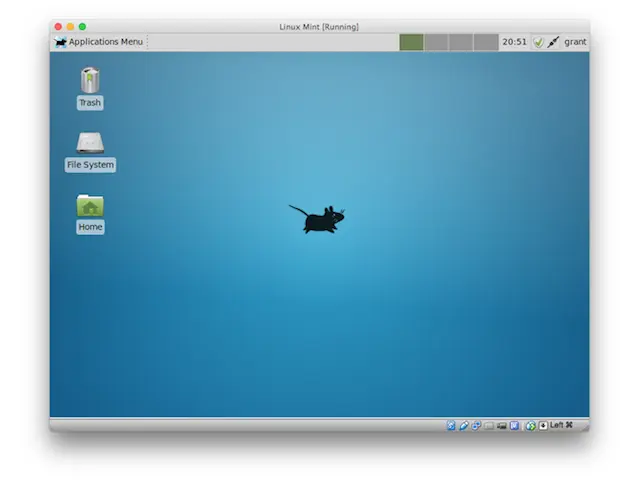Click the 20:51 panel clock
Image resolution: width=640 pixels, height=480 pixels.
click(x=514, y=42)
